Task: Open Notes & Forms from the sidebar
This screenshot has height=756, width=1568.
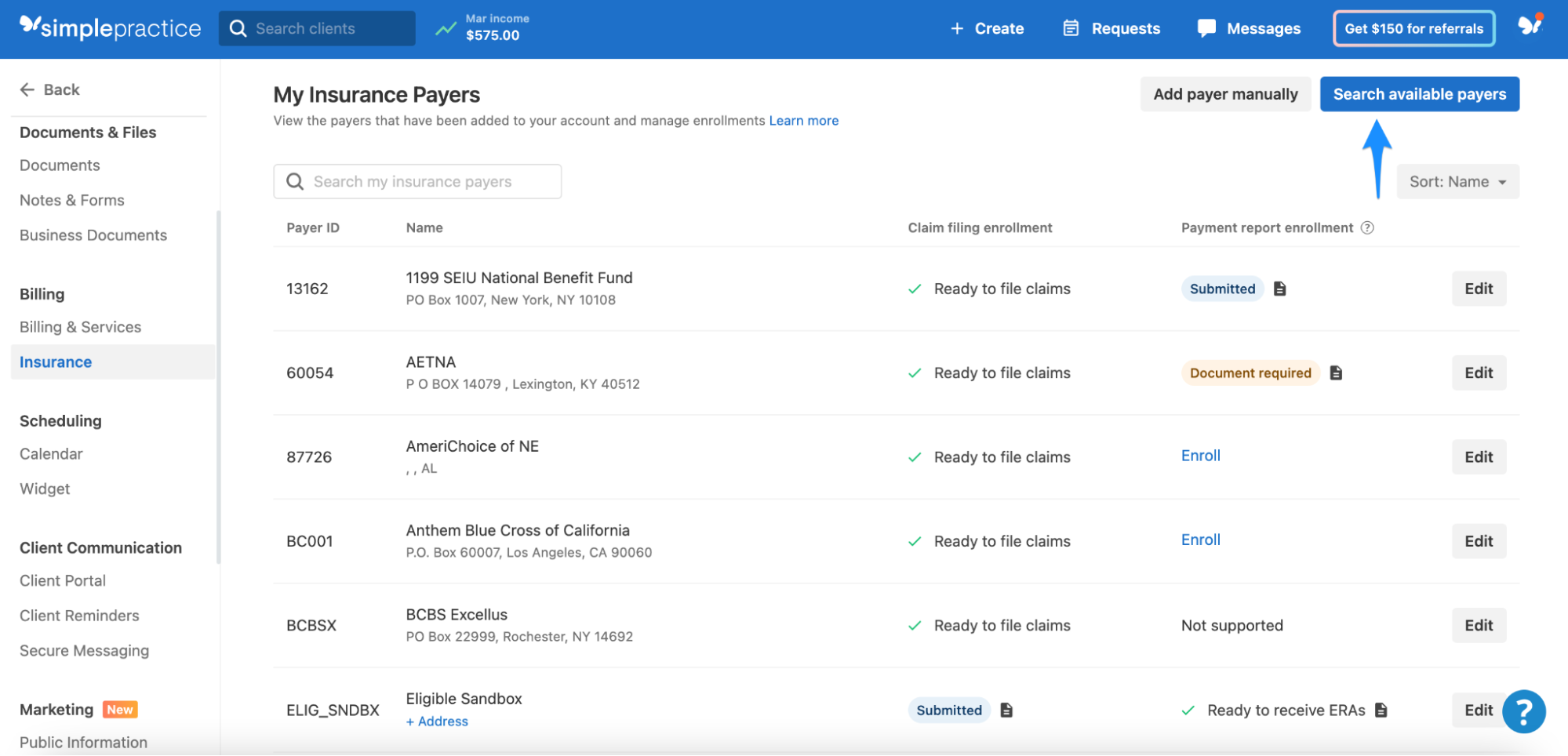Action: 71,200
